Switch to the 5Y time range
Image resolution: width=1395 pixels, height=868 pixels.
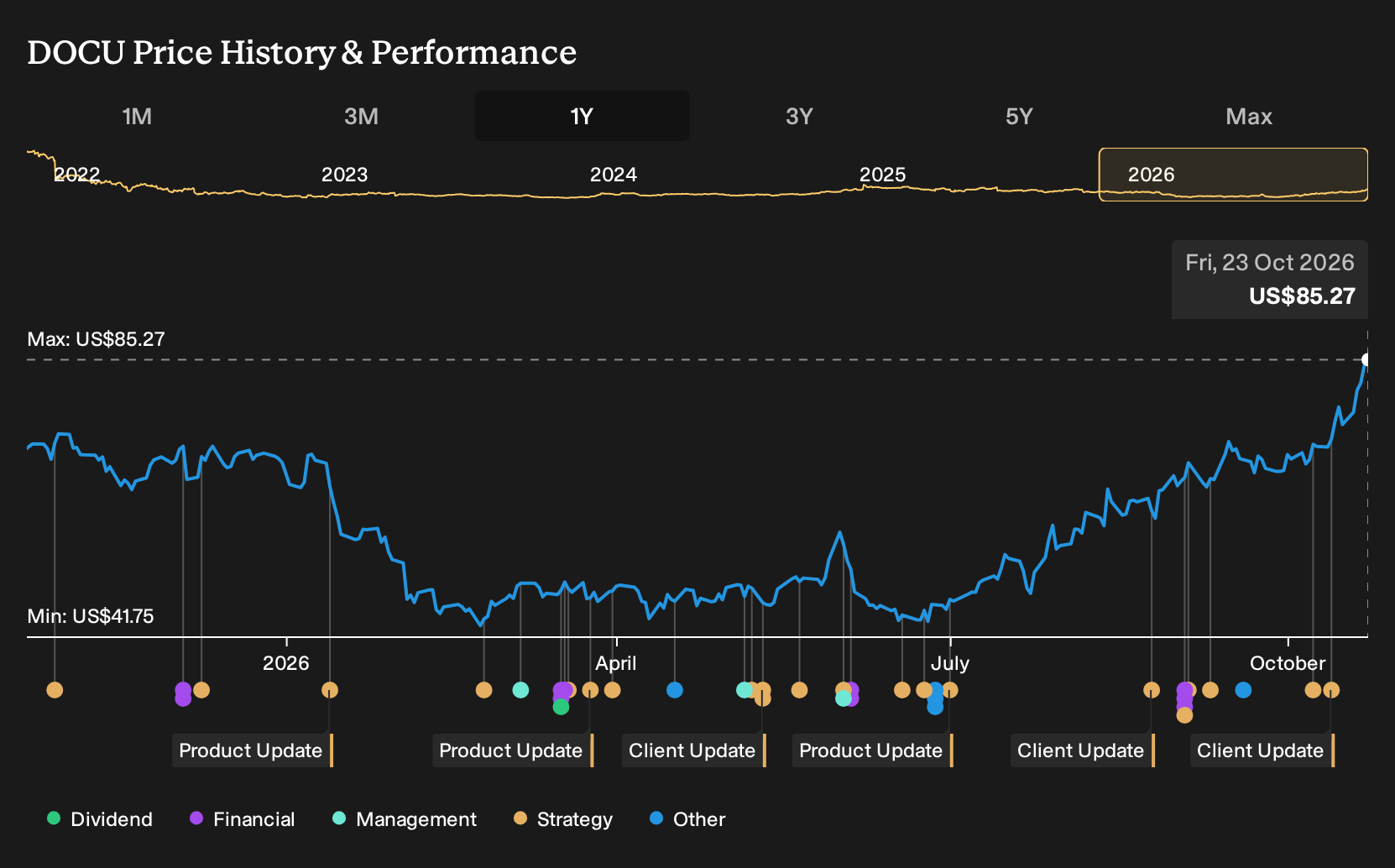pos(1019,116)
